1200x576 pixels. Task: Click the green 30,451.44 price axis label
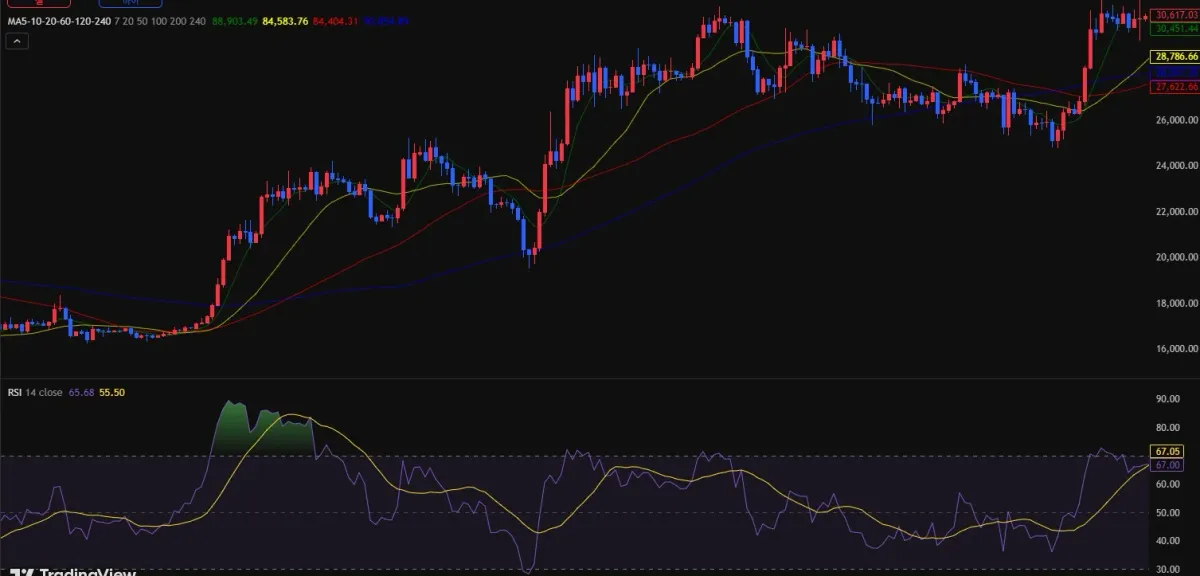(x=1174, y=29)
